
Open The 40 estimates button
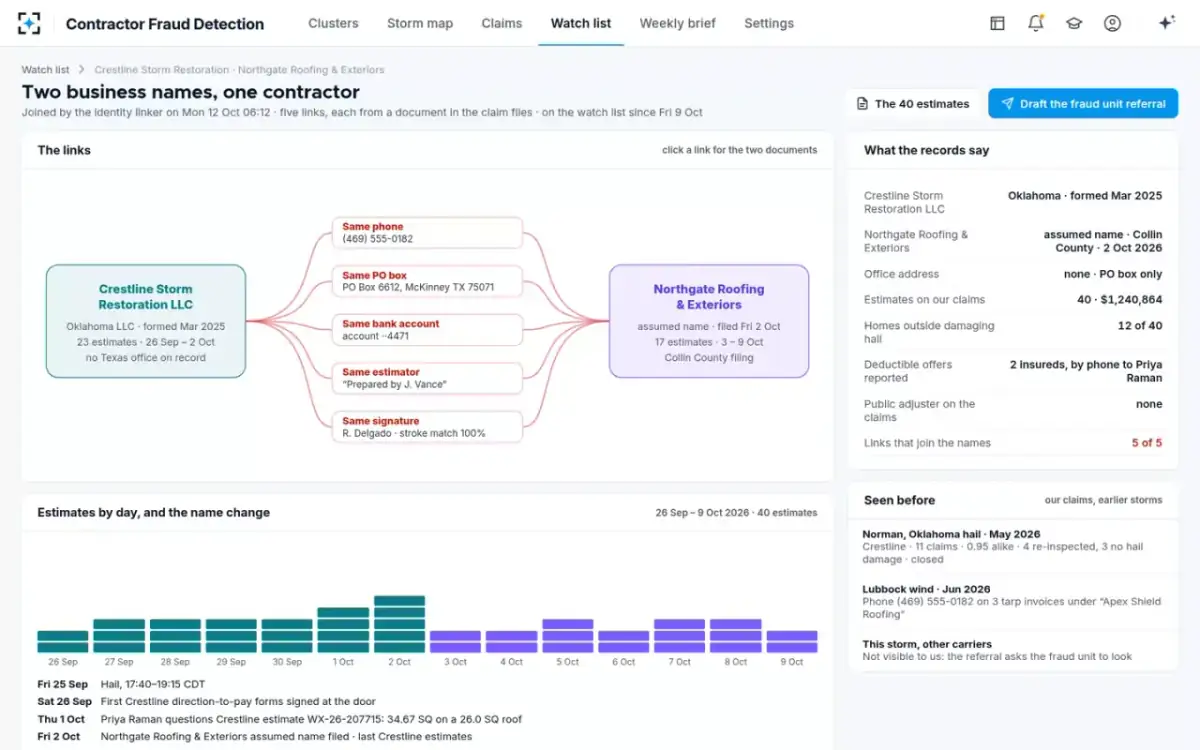pyautogui.click(x=913, y=103)
